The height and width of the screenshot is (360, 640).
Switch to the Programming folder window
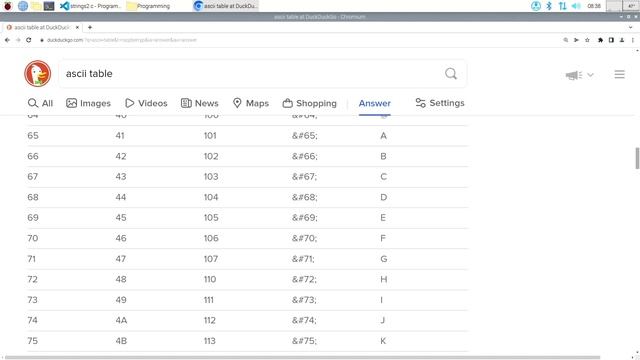pyautogui.click(x=149, y=6)
